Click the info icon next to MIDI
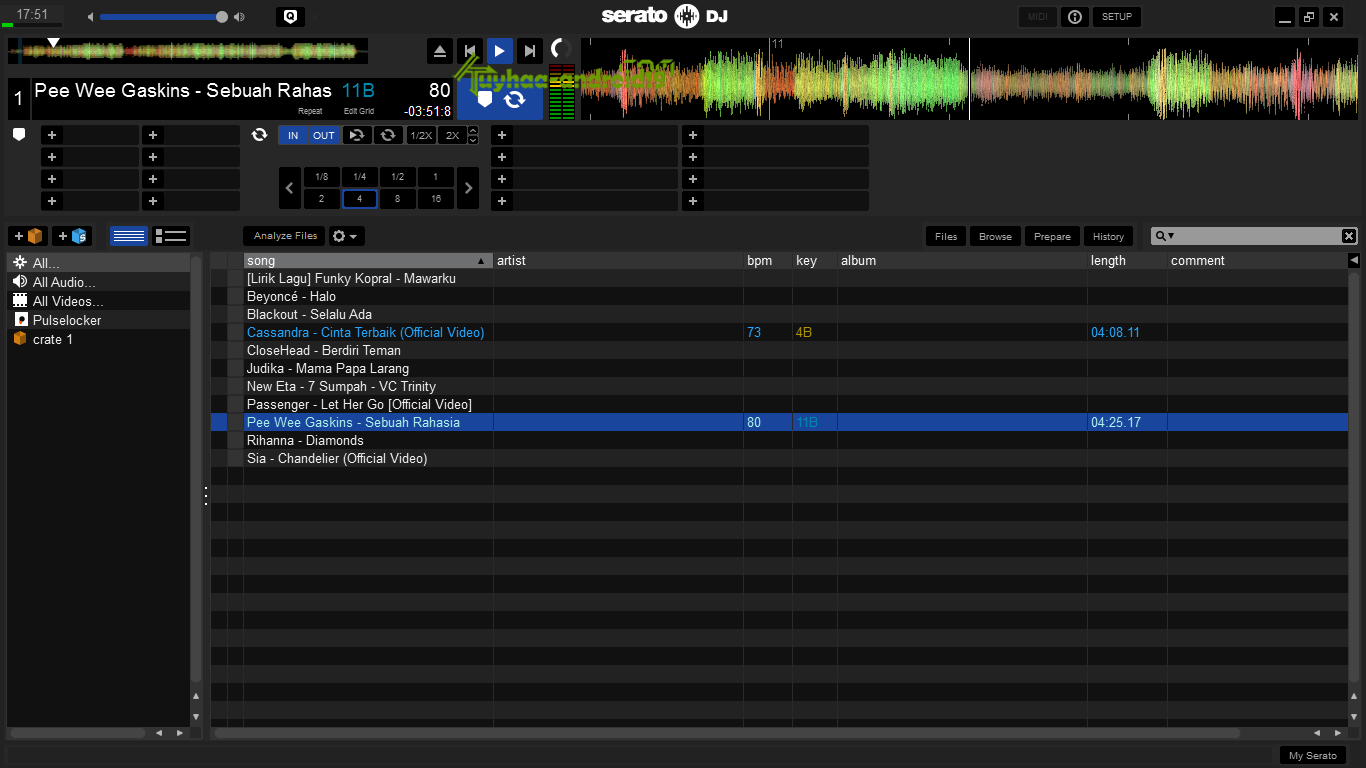Viewport: 1366px width, 768px height. click(x=1074, y=17)
